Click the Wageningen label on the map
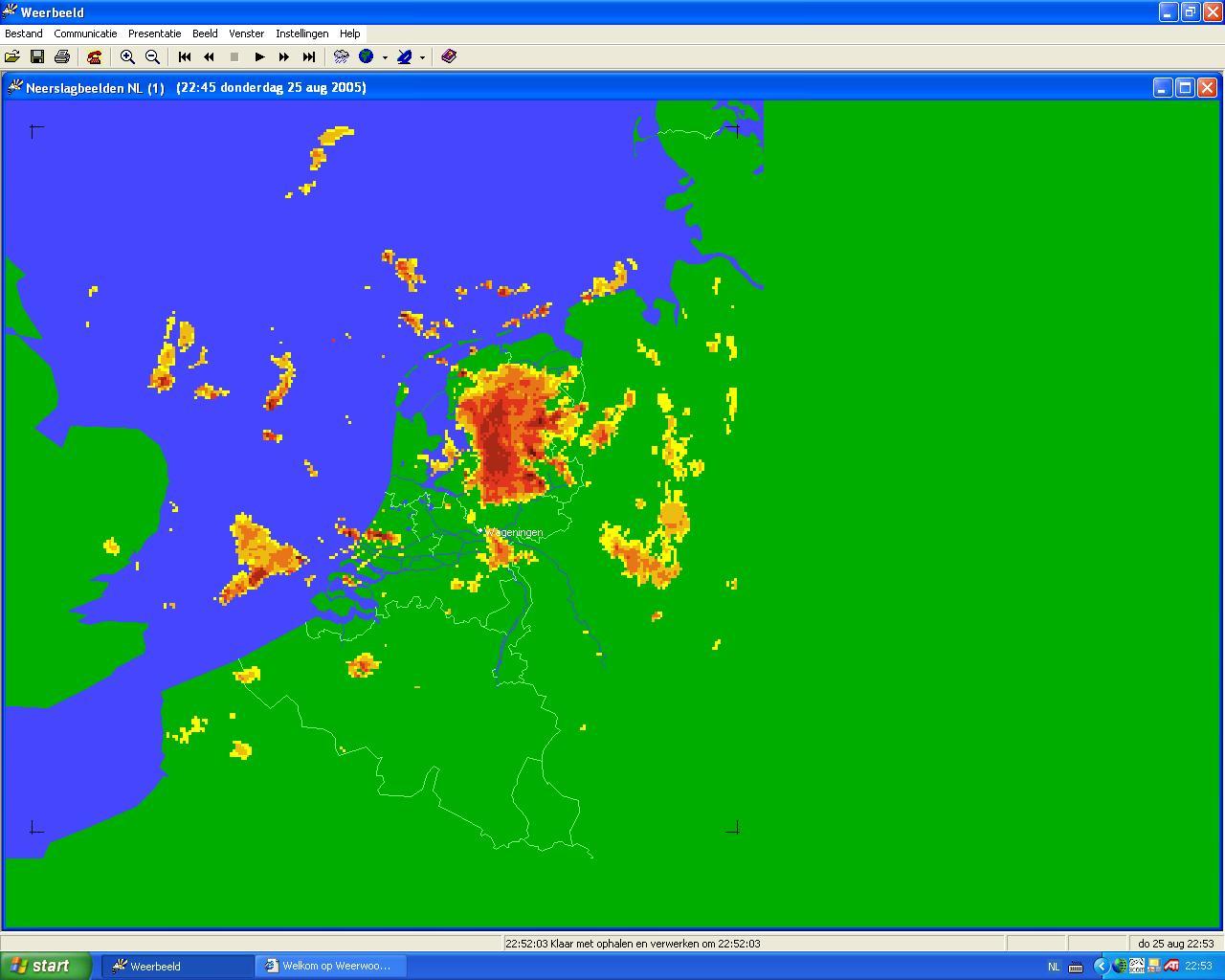This screenshot has width=1225, height=980. point(515,532)
